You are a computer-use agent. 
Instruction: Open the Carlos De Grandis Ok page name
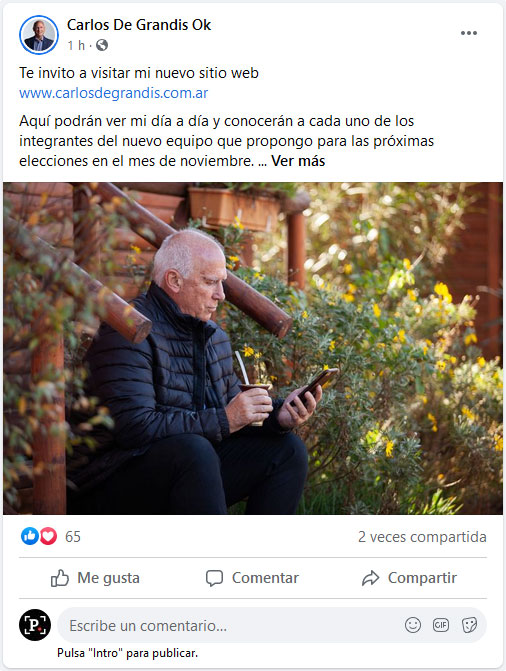[x=139, y=25]
